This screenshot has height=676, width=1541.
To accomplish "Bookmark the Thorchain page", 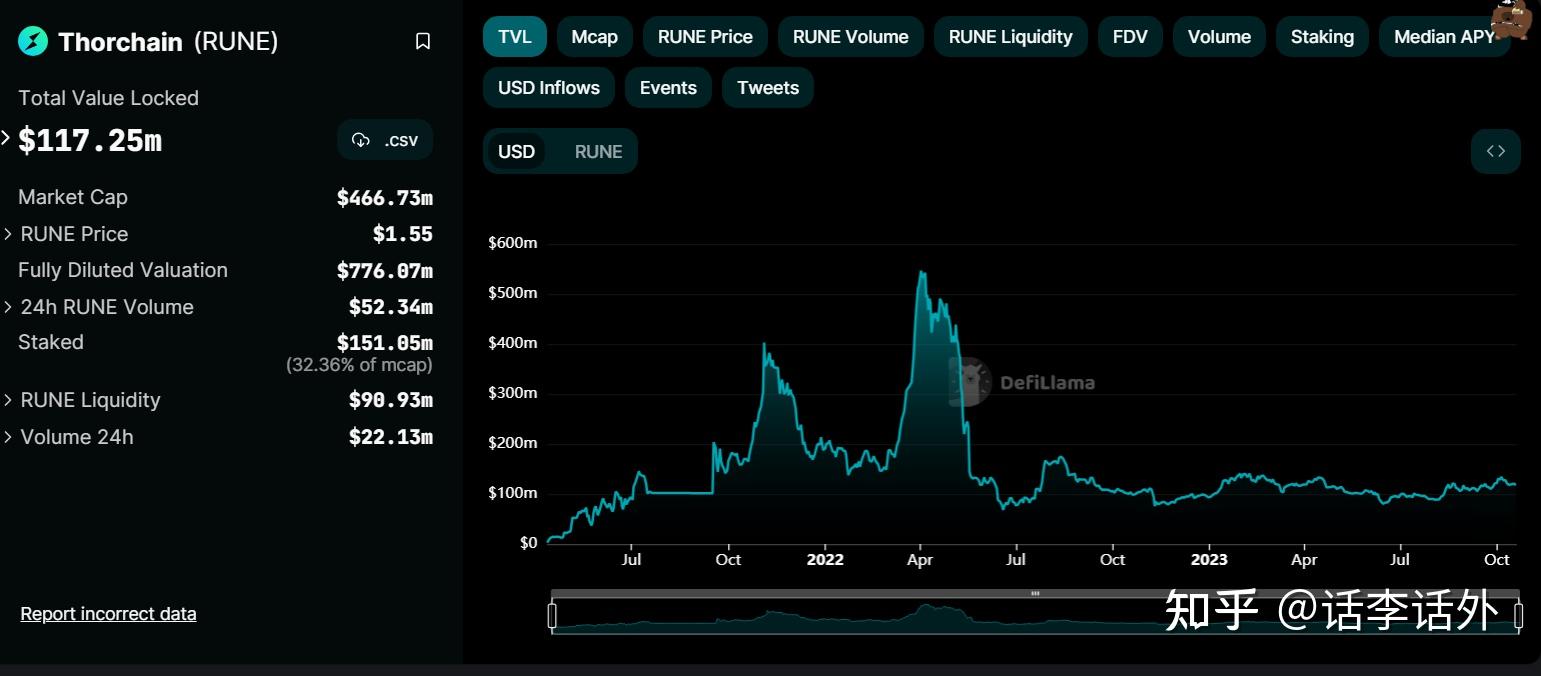I will point(422,41).
